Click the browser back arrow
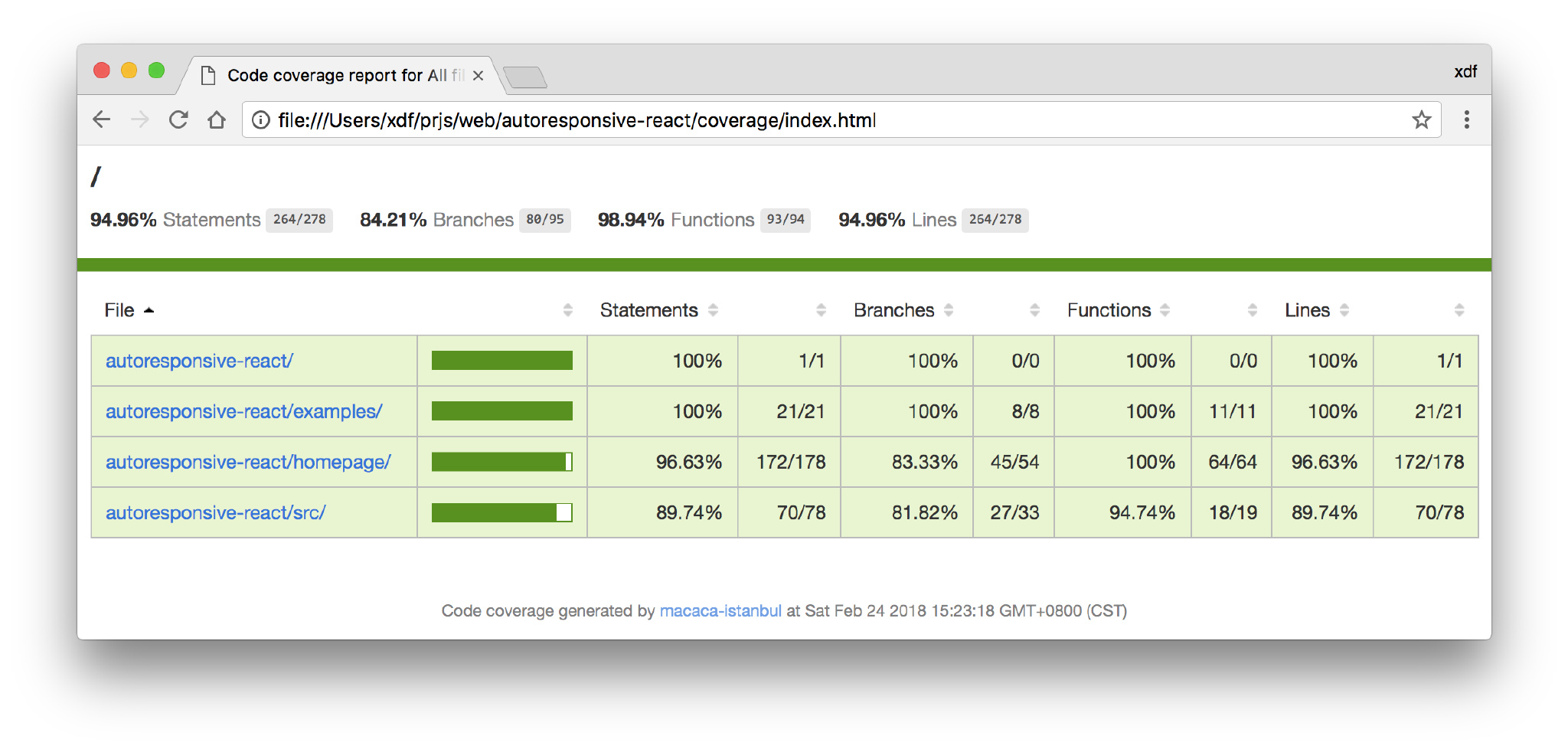 (102, 119)
